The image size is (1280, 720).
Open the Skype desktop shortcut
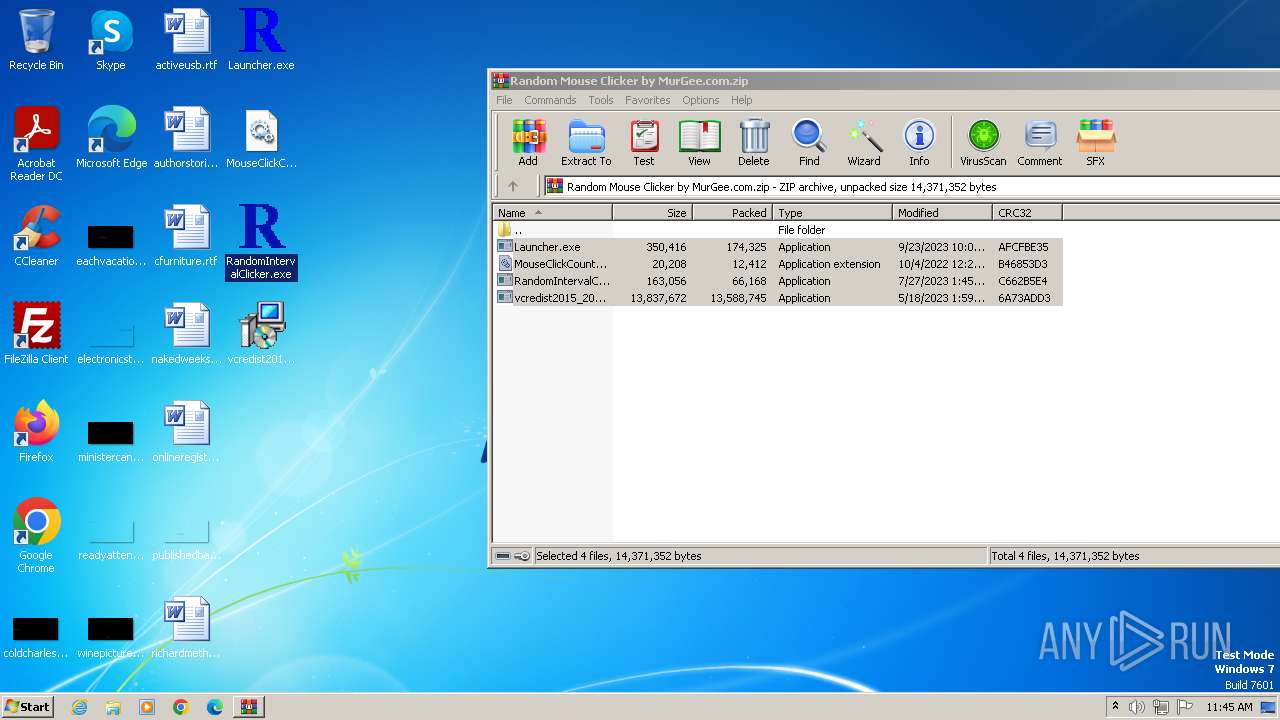tap(110, 40)
